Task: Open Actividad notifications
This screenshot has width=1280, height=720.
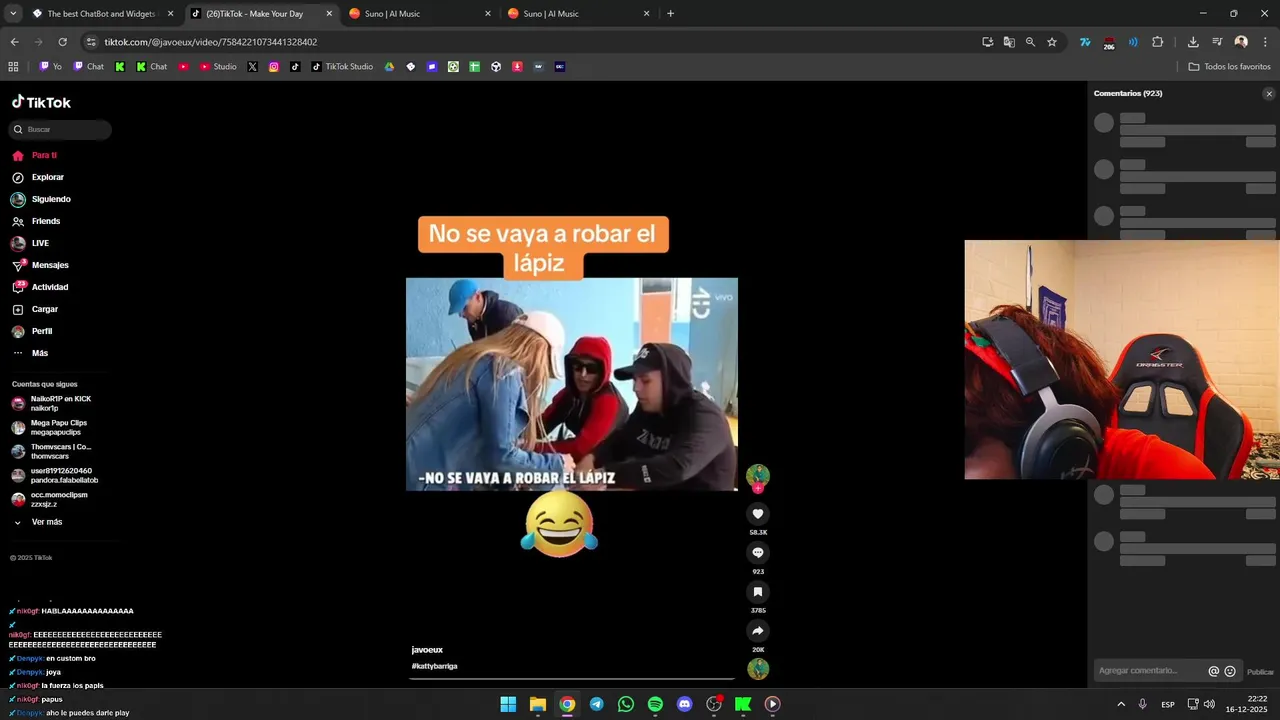Action: click(50, 288)
